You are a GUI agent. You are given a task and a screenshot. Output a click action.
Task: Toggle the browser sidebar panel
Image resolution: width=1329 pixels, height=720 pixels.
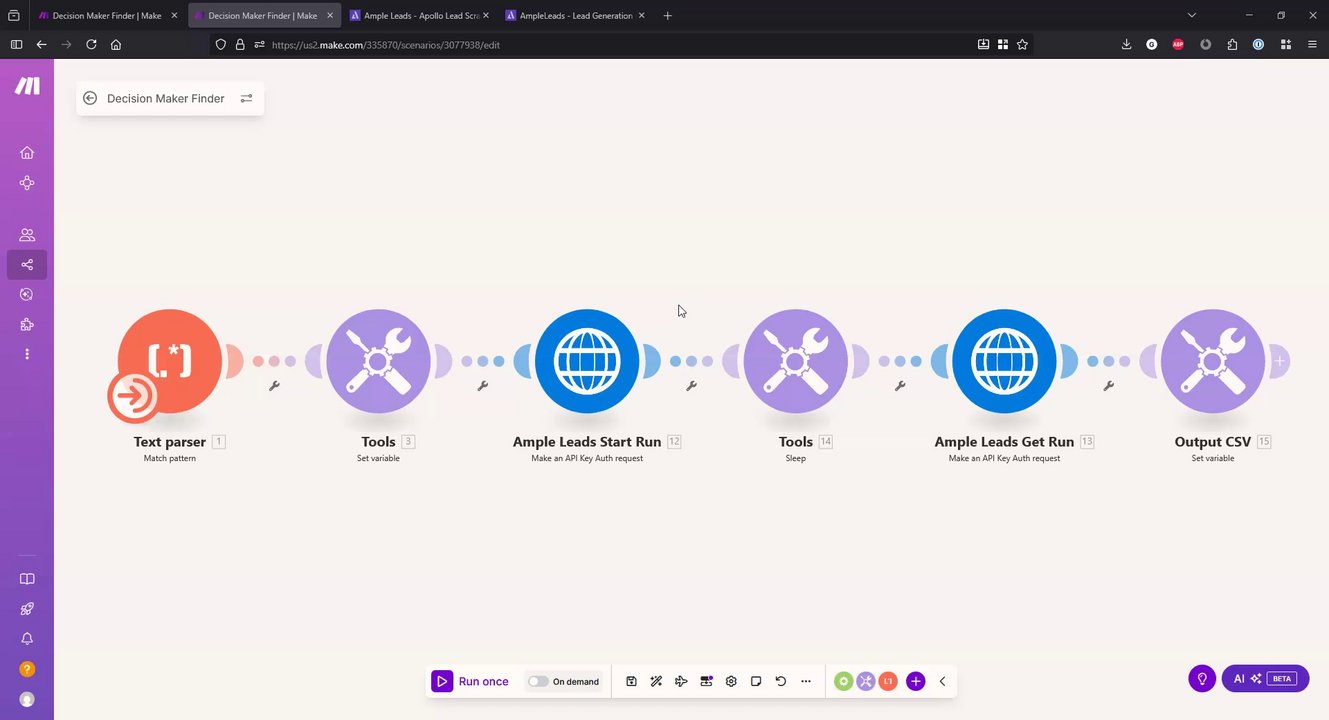click(16, 44)
